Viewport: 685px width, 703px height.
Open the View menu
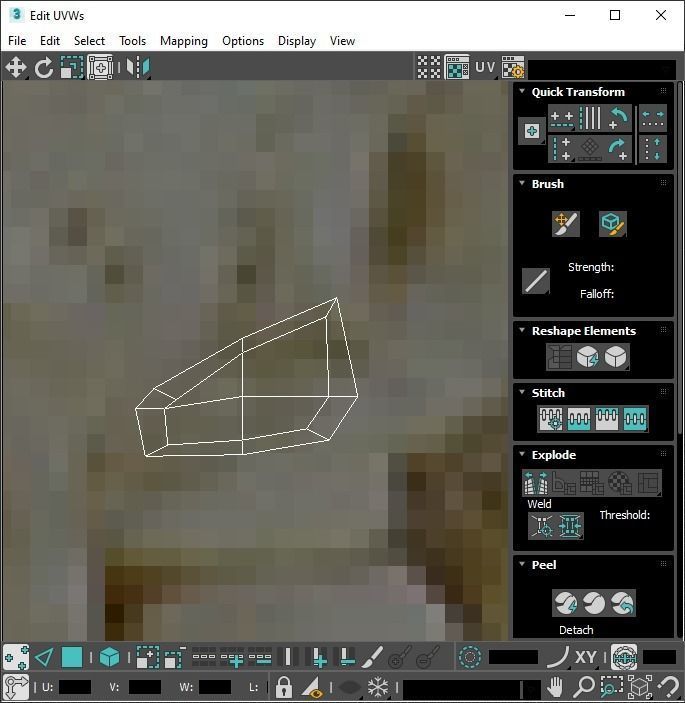click(x=342, y=41)
